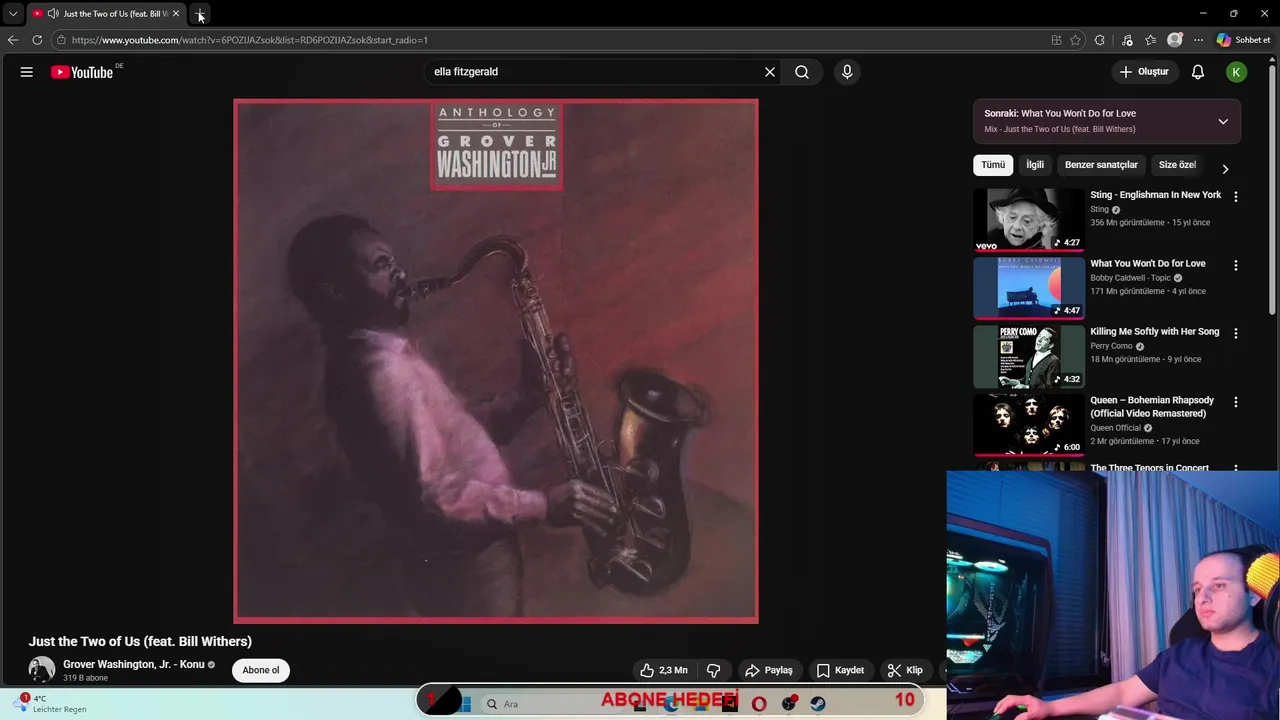The image size is (1280, 720).
Task: Click the album art video player
Action: point(496,361)
